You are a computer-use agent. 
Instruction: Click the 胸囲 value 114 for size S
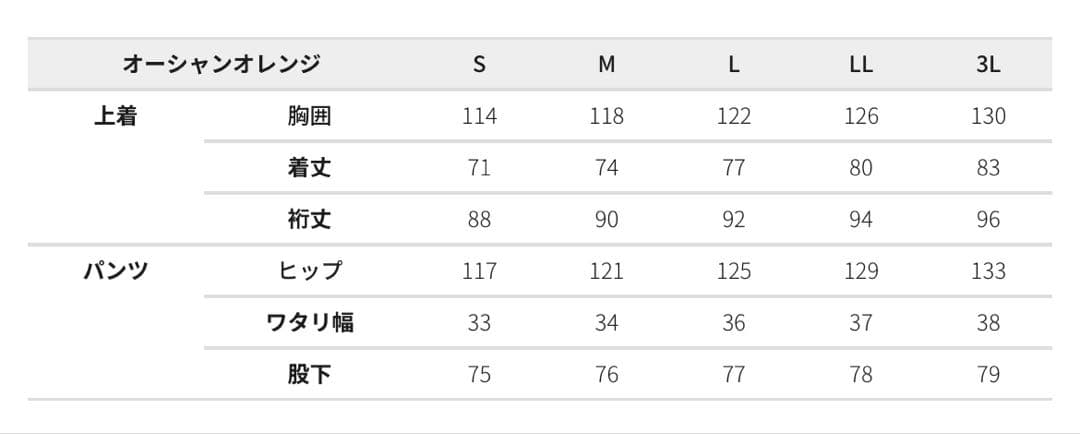479,116
